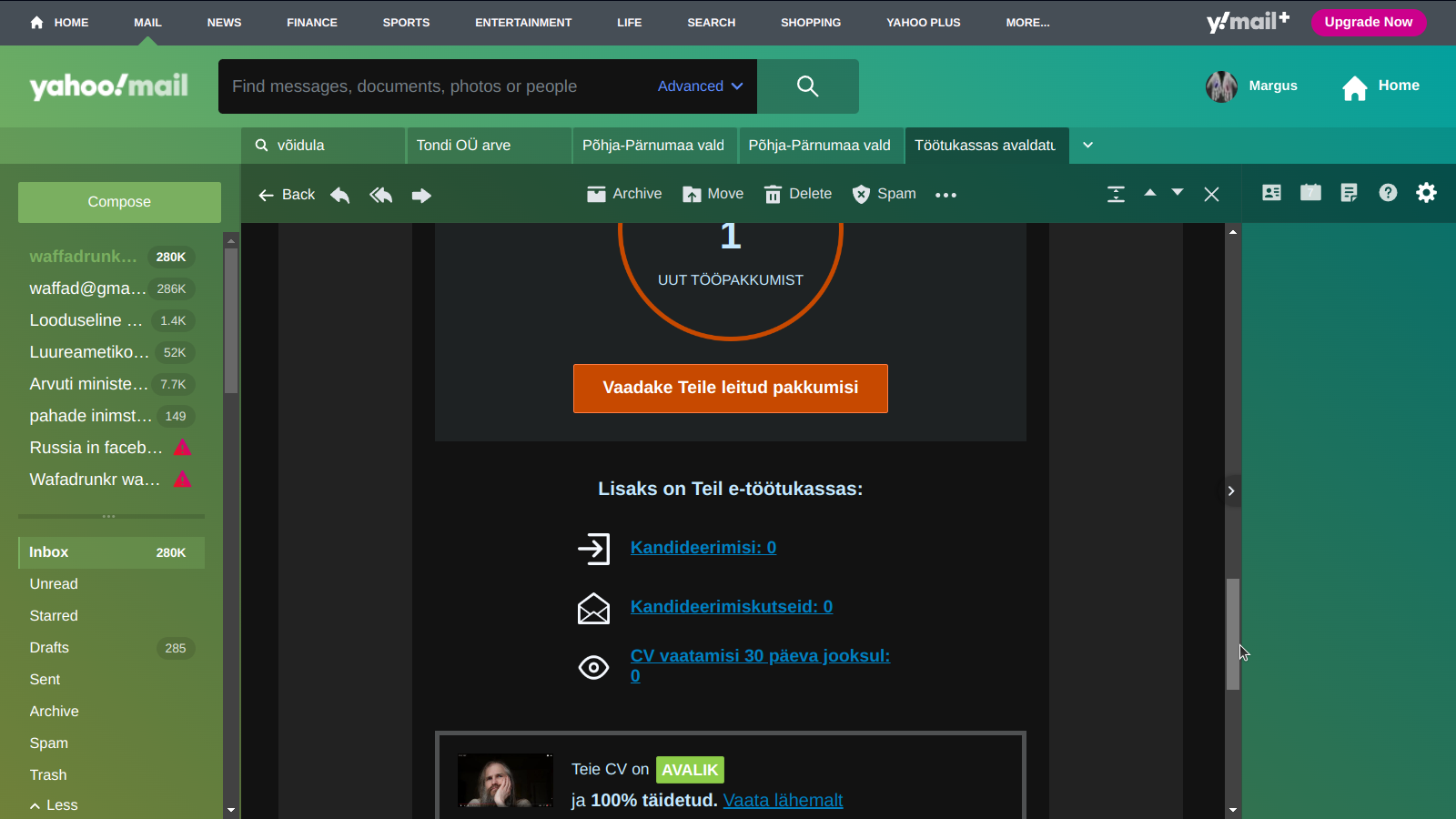
Task: Click the Home house icon at top right
Action: tap(1355, 87)
